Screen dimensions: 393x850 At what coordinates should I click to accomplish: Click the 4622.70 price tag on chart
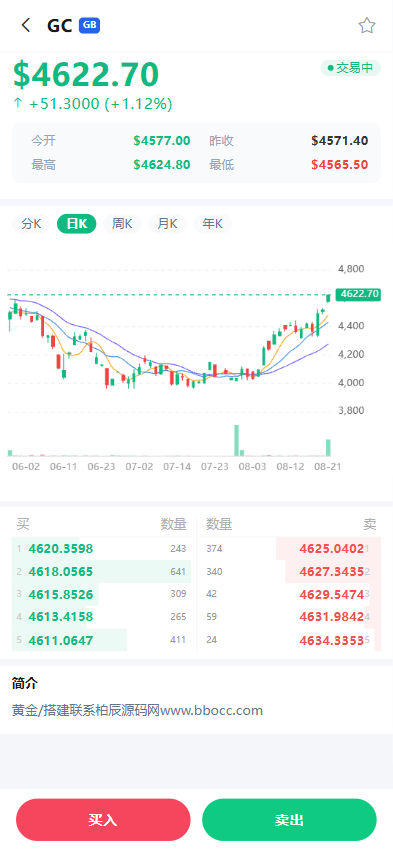point(358,294)
